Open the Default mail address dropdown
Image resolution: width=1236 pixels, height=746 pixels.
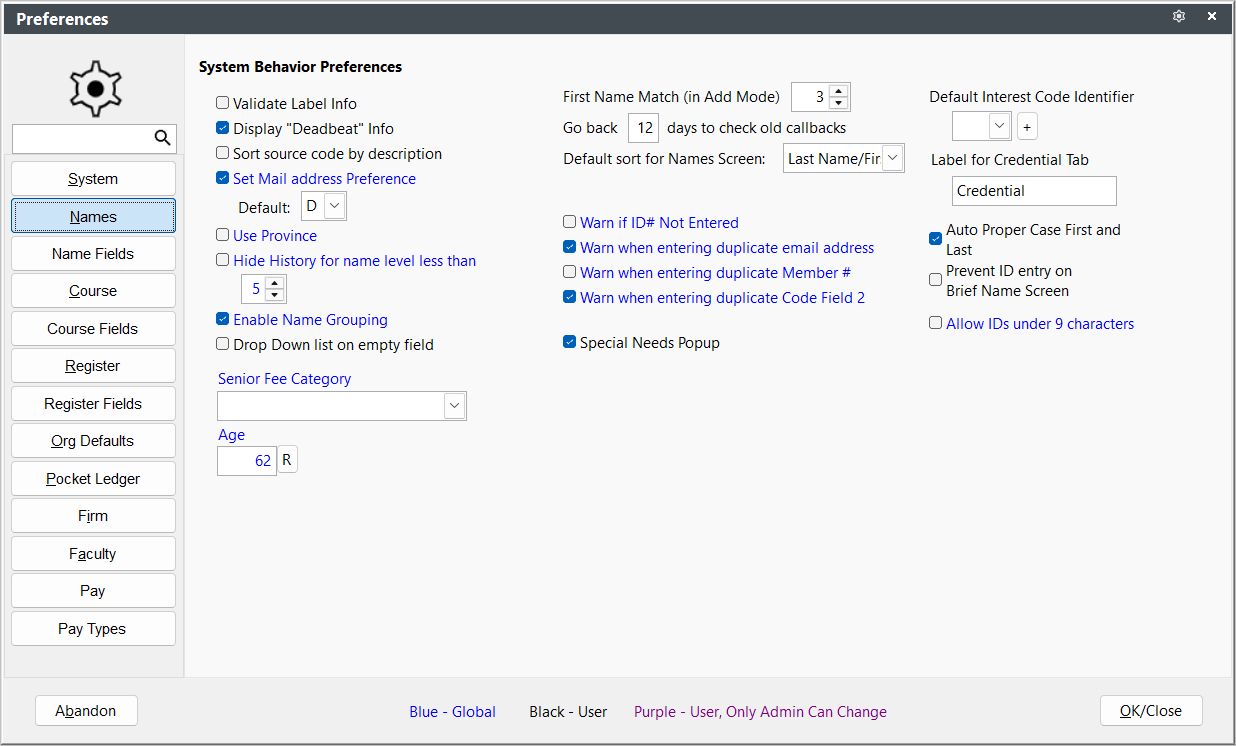pyautogui.click(x=335, y=207)
